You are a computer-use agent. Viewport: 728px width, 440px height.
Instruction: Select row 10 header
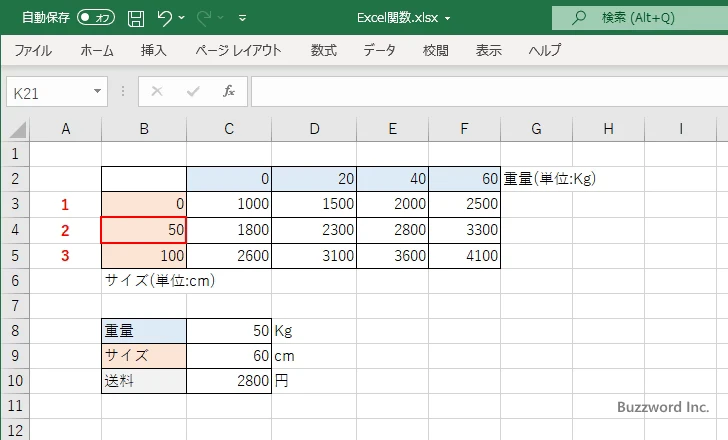pos(15,381)
